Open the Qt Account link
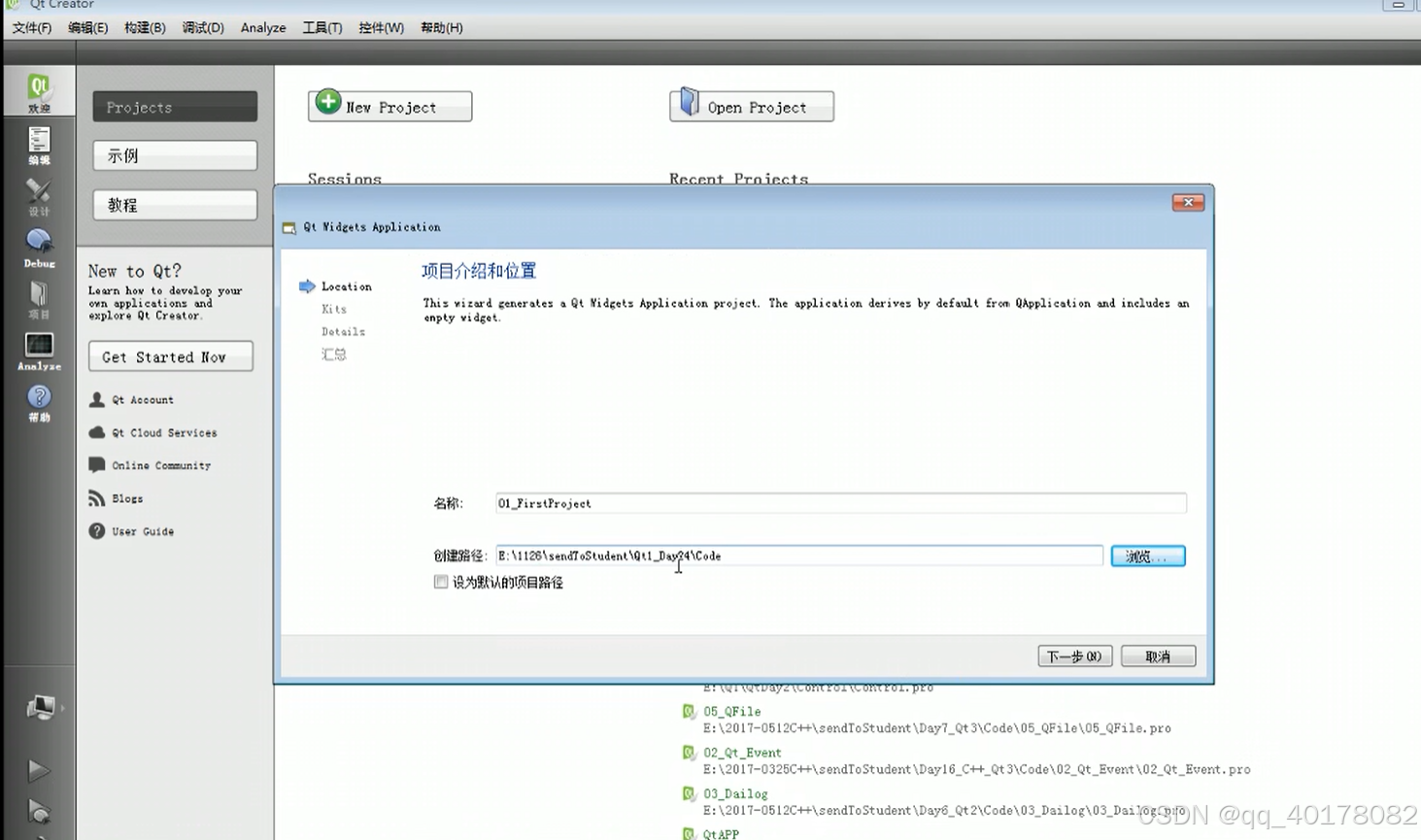Image resolution: width=1421 pixels, height=840 pixels. (x=143, y=400)
